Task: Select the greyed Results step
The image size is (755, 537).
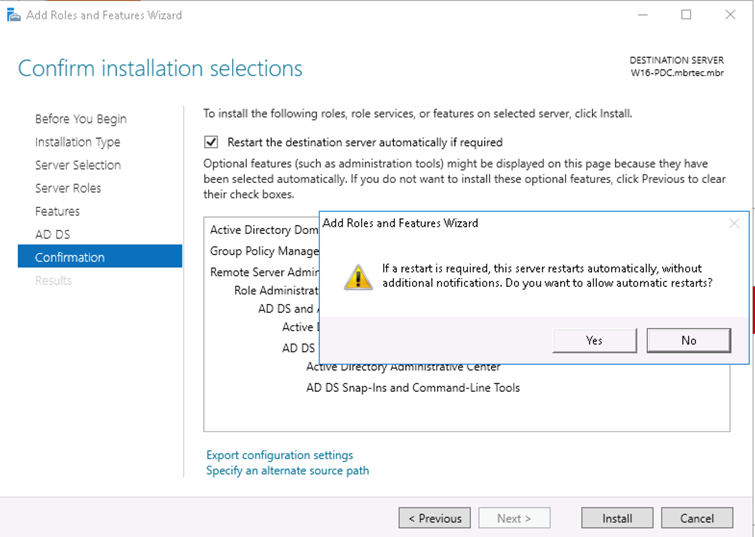Action: click(x=53, y=280)
